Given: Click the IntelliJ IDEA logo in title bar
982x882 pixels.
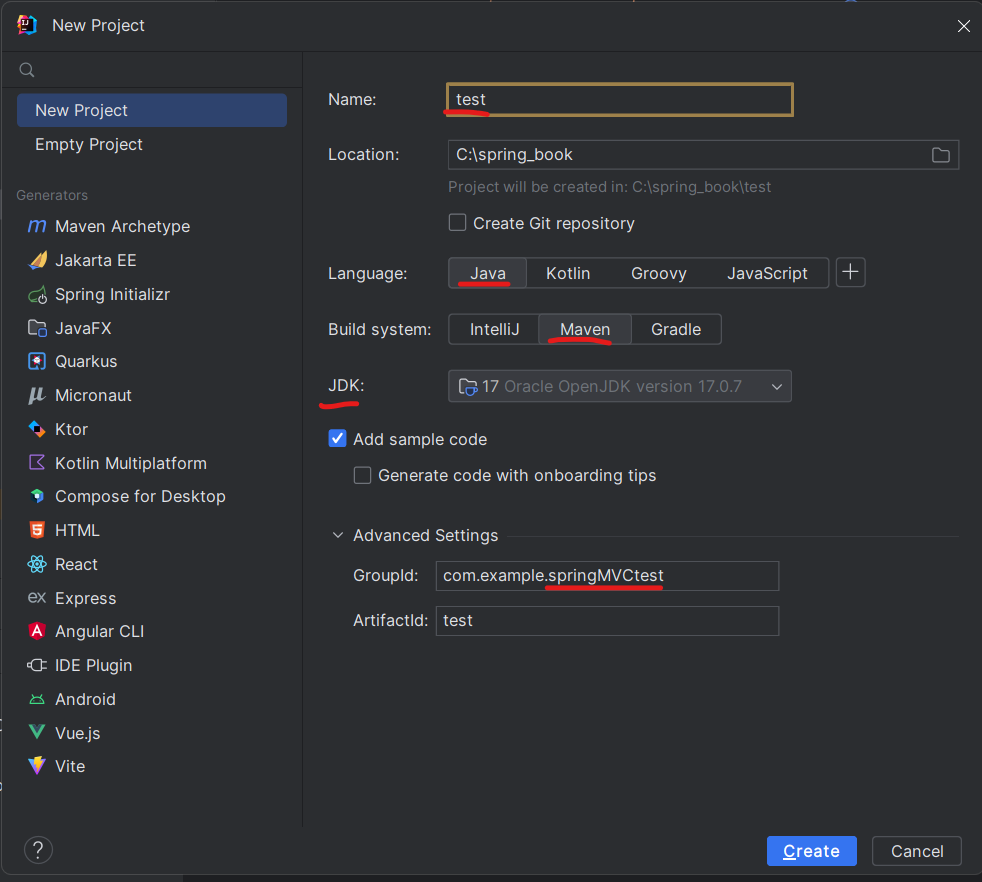Looking at the screenshot, I should [x=27, y=25].
